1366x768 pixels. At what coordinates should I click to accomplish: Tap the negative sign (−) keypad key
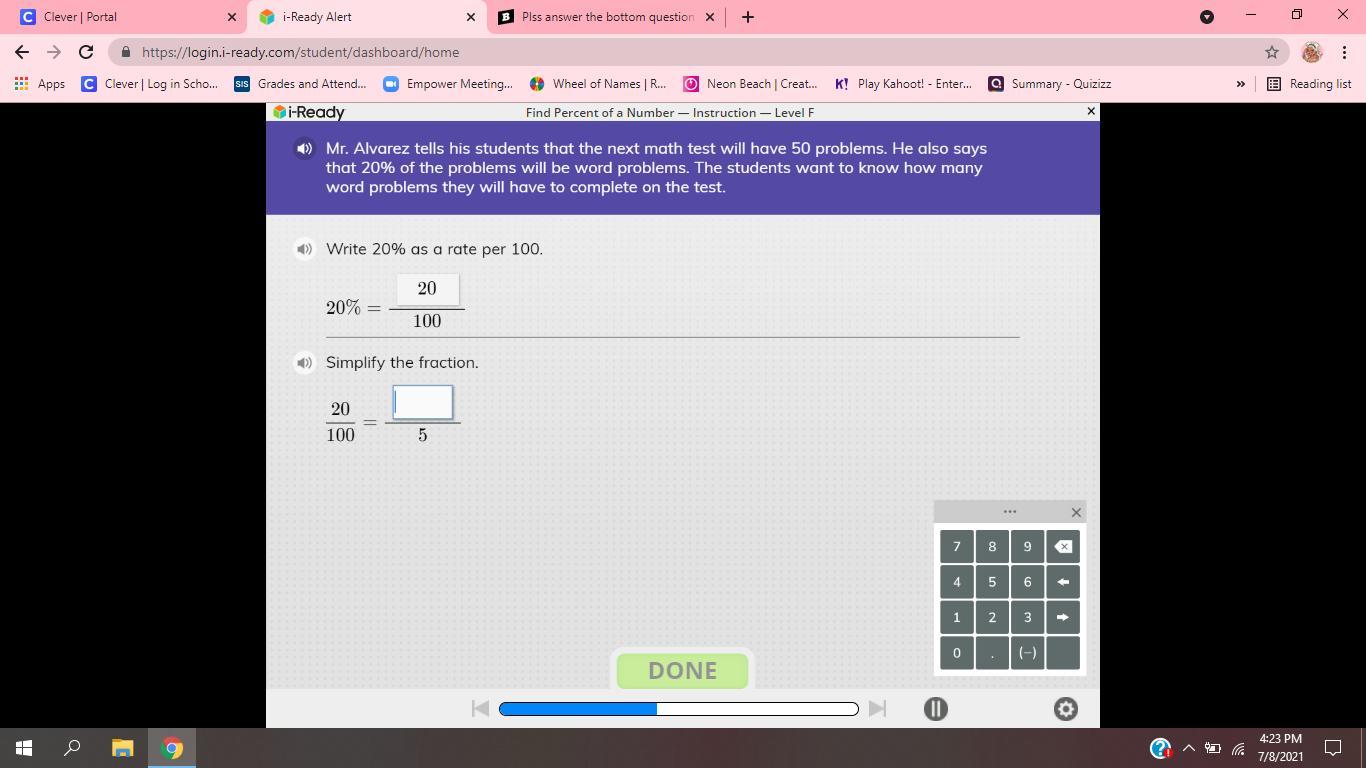[1027, 652]
